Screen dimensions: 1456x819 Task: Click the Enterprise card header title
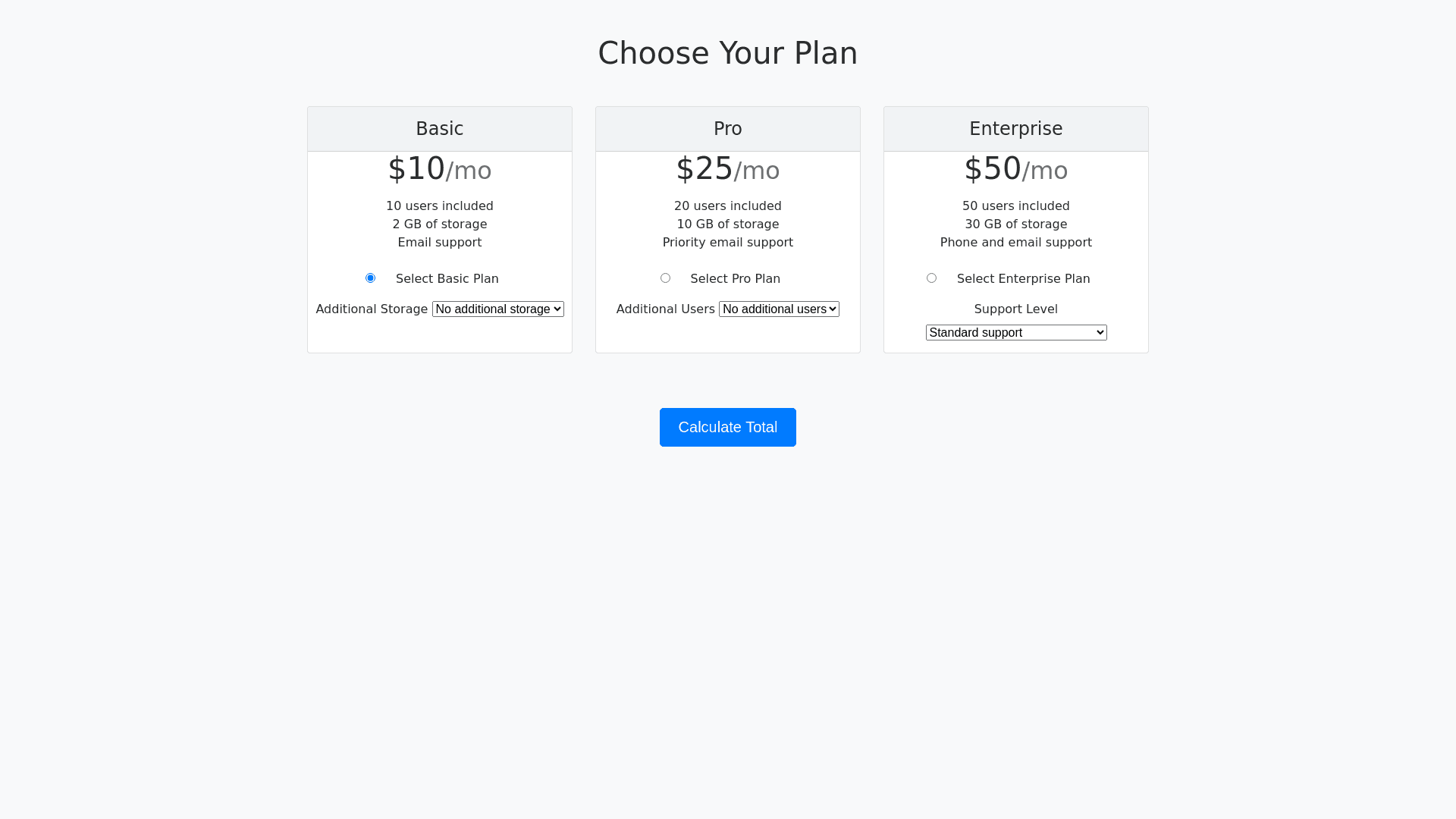1015,129
